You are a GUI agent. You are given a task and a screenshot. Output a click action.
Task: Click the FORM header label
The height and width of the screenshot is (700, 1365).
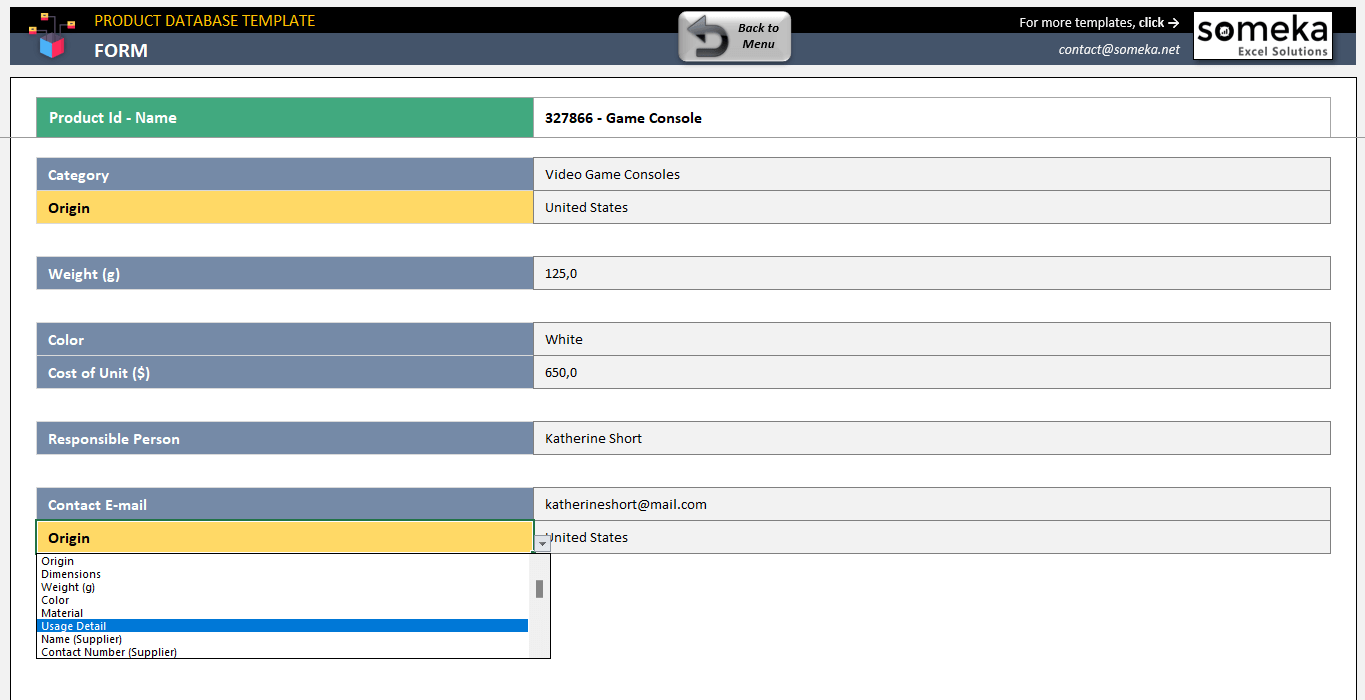(120, 50)
